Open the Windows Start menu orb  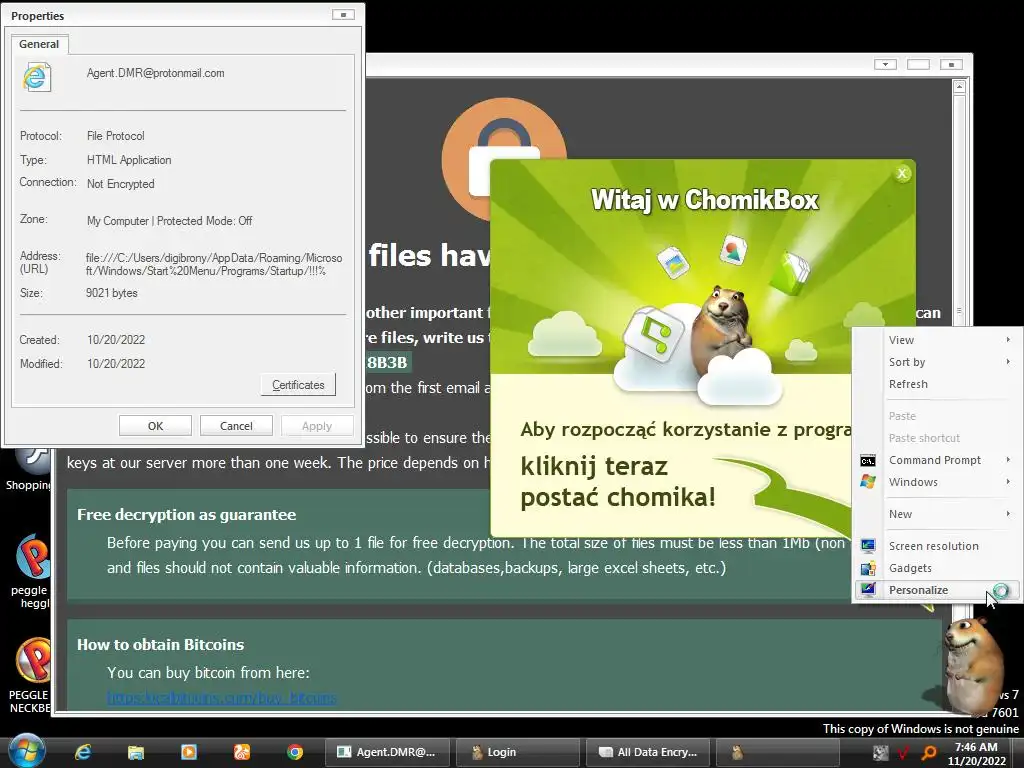pyautogui.click(x=27, y=752)
